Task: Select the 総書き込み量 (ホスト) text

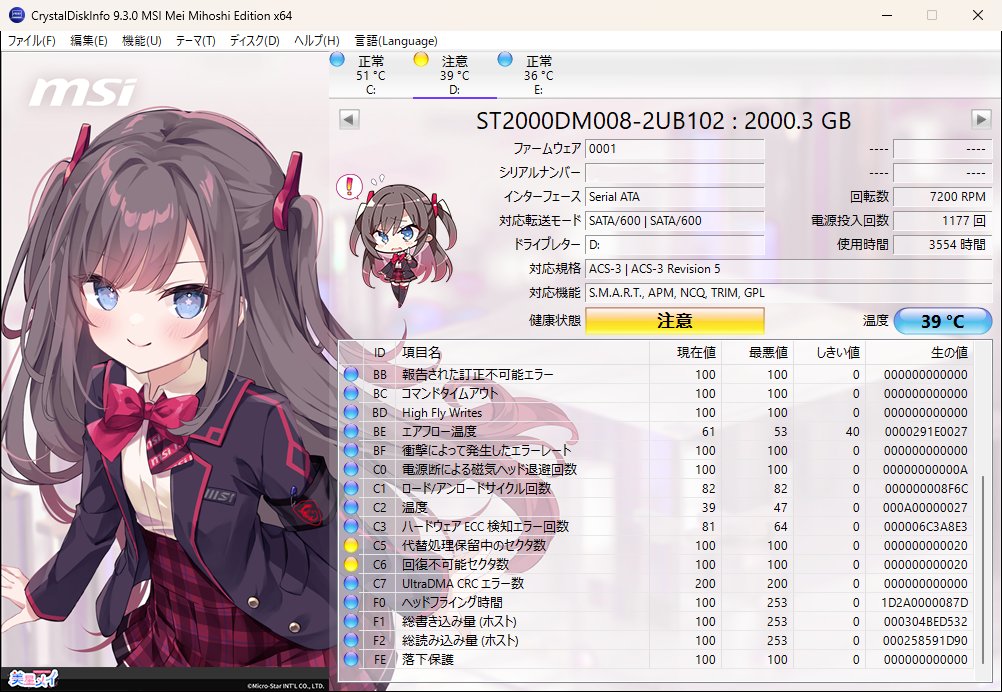Action: [459, 622]
